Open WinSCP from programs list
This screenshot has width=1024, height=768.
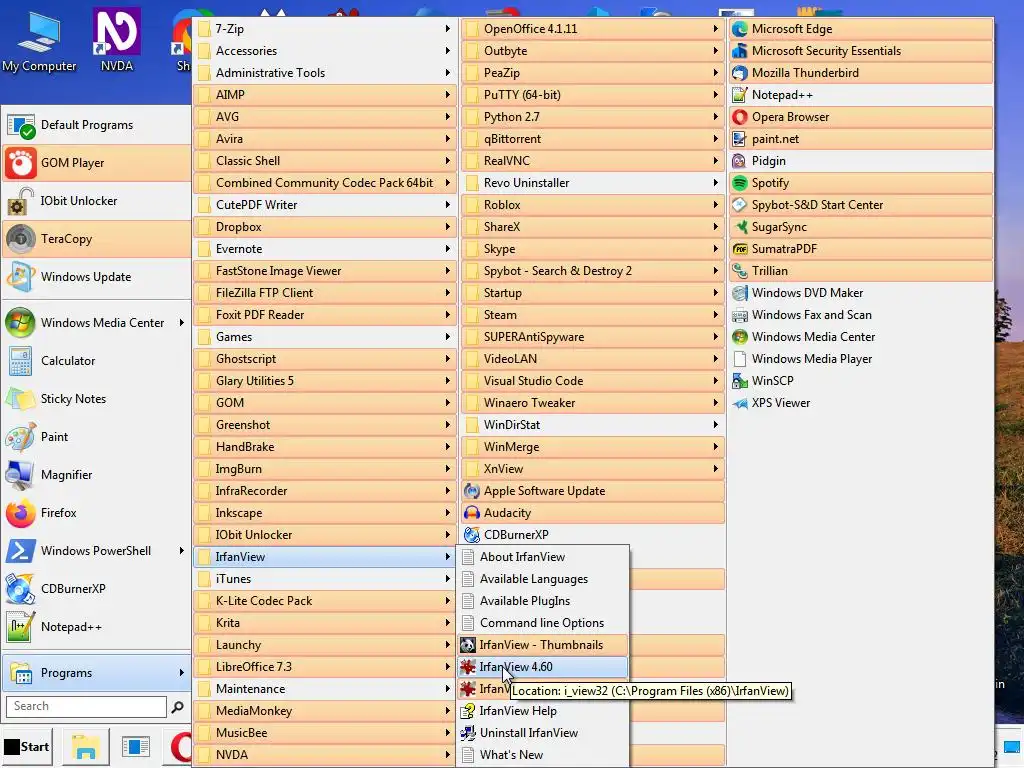click(861, 381)
